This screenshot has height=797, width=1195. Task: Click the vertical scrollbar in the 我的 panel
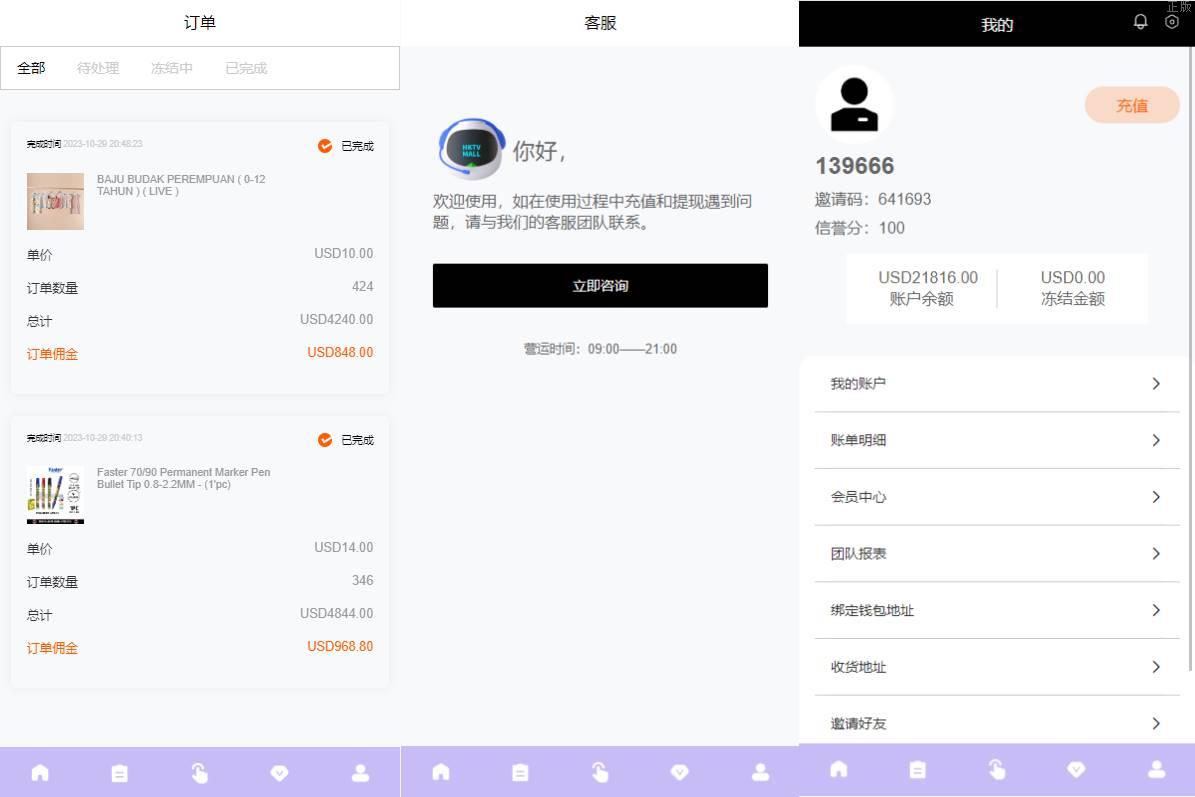(x=1190, y=360)
